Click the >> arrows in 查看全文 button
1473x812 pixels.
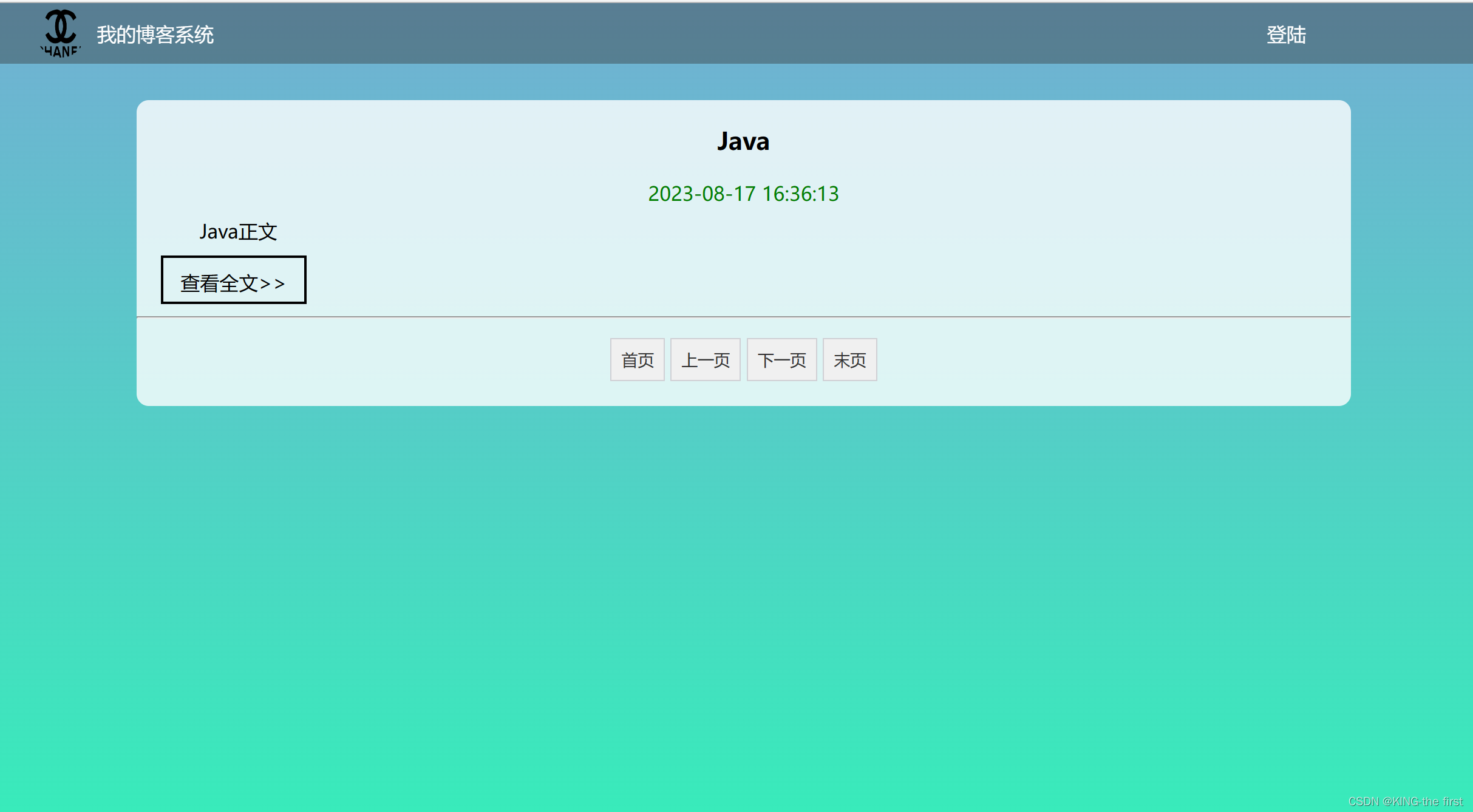tap(273, 283)
